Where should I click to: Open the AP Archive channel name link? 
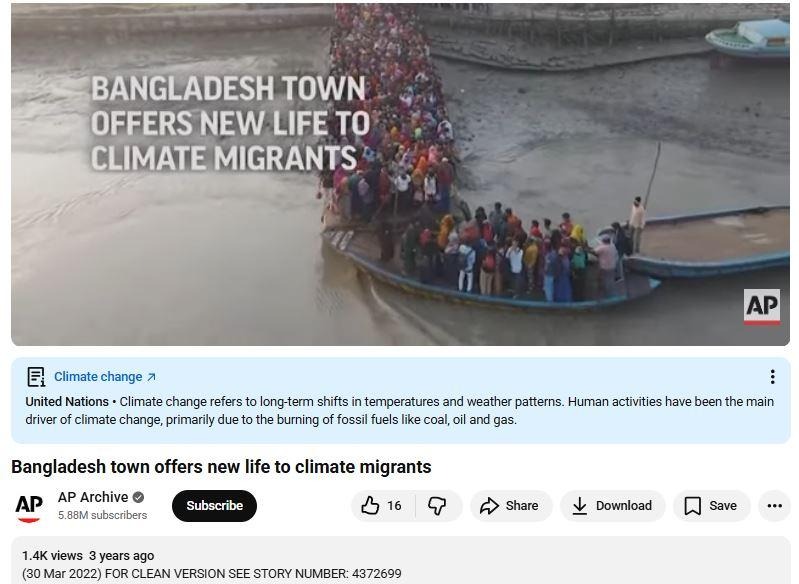pos(93,497)
